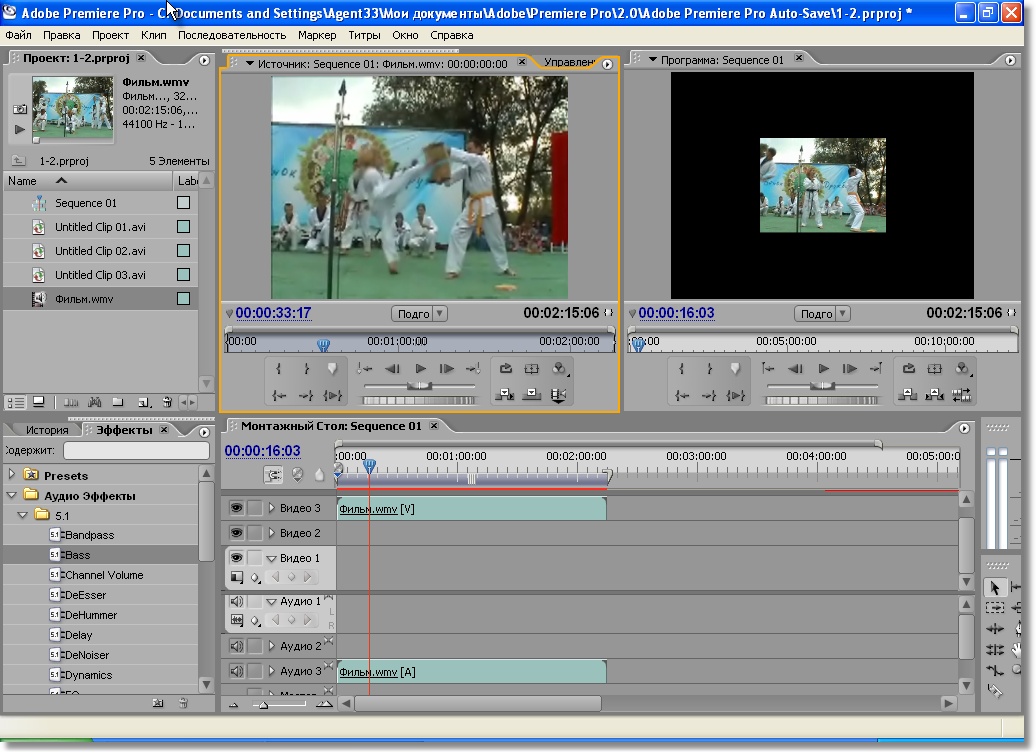Collapse the Видео 1 track
Viewport: 1036px width, 754px height.
pos(272,558)
